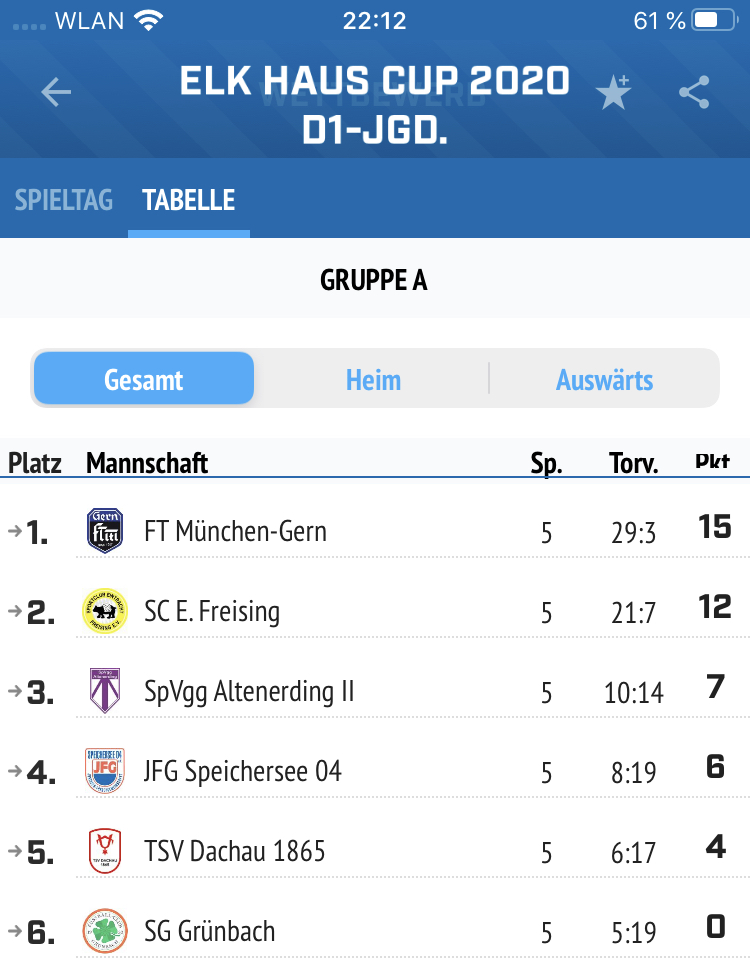Viewport: 750px width, 966px height.
Task: Tap the back arrow icon
Action: (x=56, y=92)
